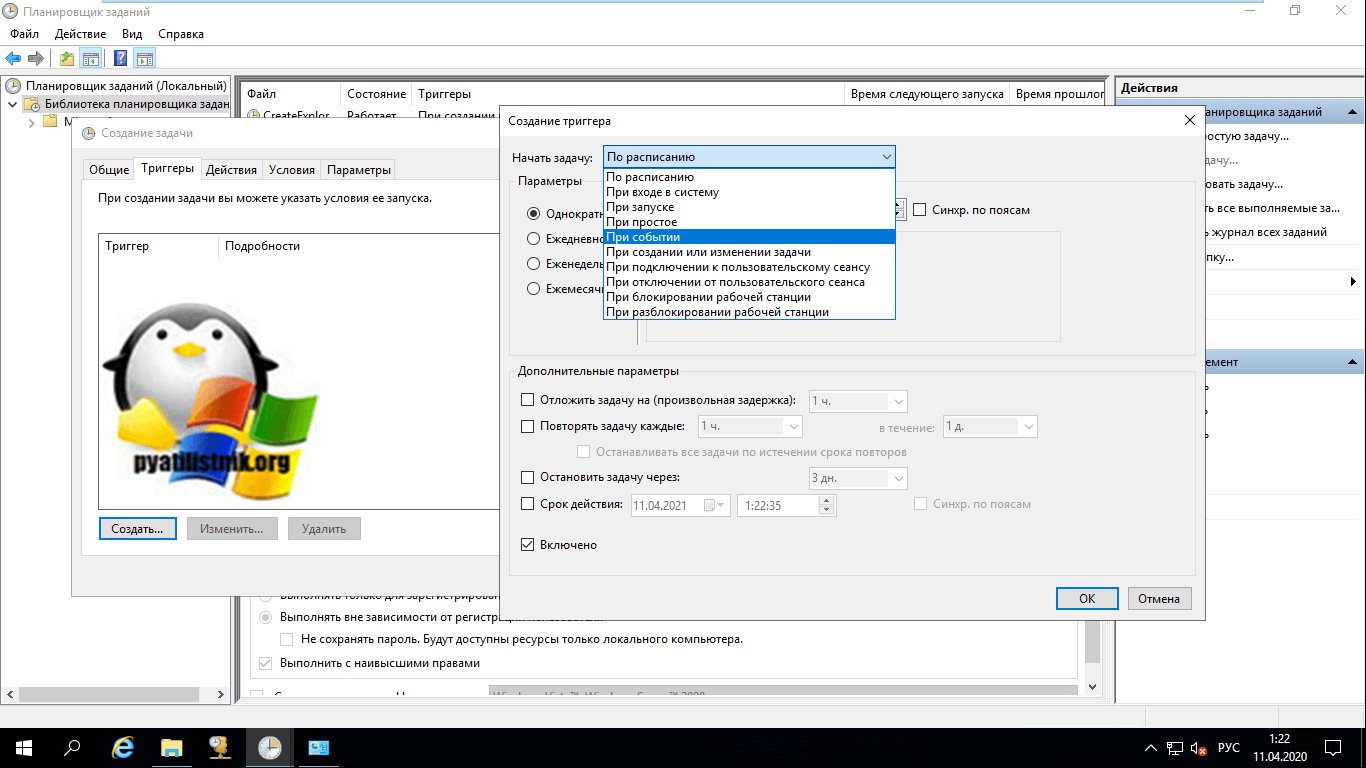Uncheck the "Включено" checkbox
This screenshot has width=1366, height=768.
528,545
